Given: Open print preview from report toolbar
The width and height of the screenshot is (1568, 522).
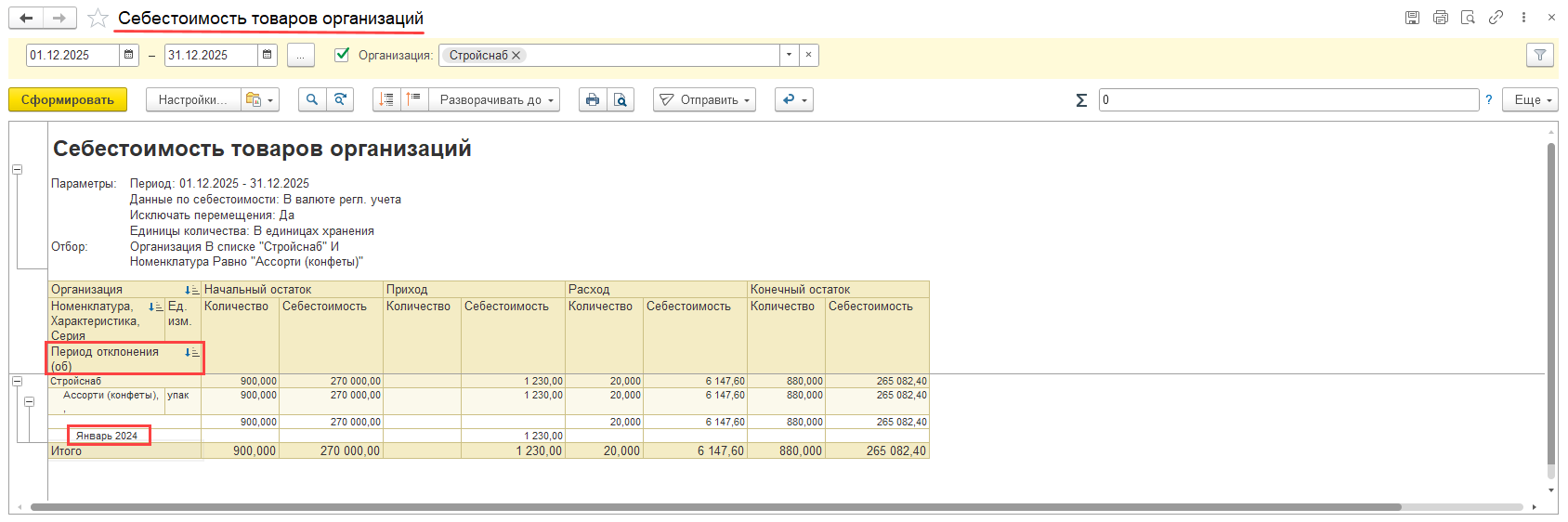Looking at the screenshot, I should pos(620,99).
